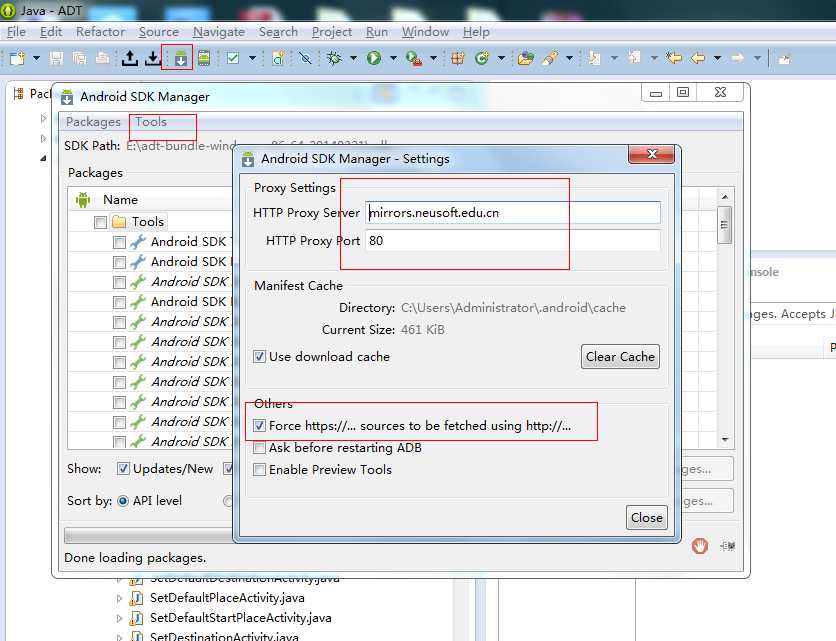The width and height of the screenshot is (836, 641).
Task: Open the Project menu
Action: click(x=332, y=32)
